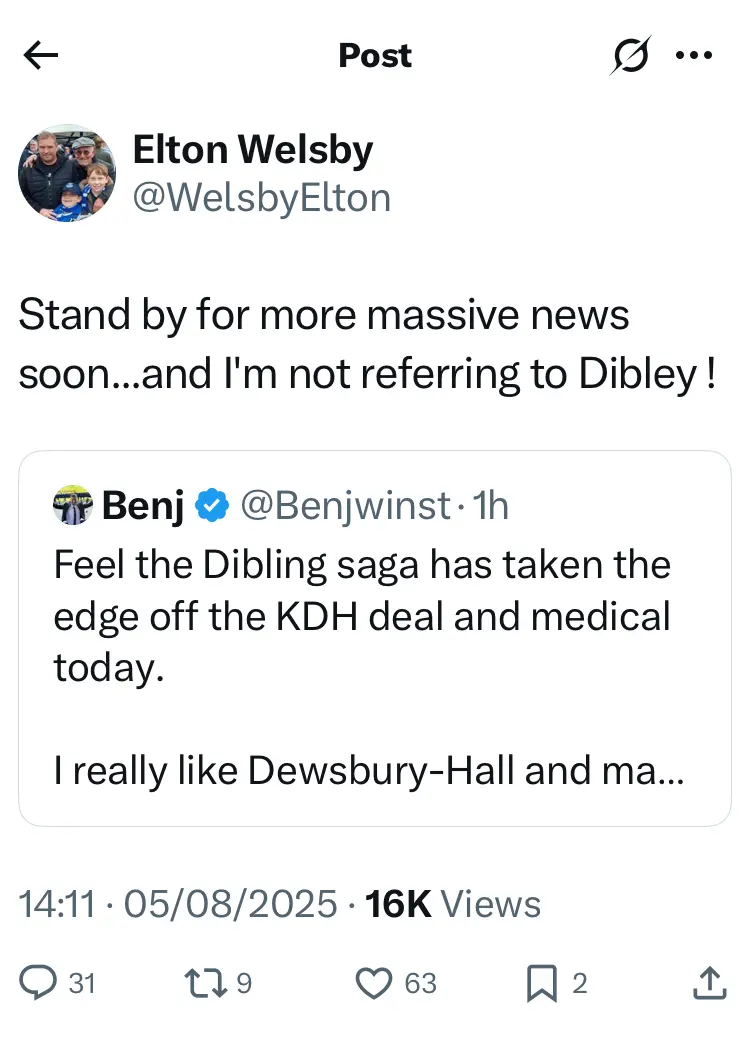This screenshot has height=1039, width=750.
Task: Tap Benj's blue verified badge
Action: pos(211,506)
